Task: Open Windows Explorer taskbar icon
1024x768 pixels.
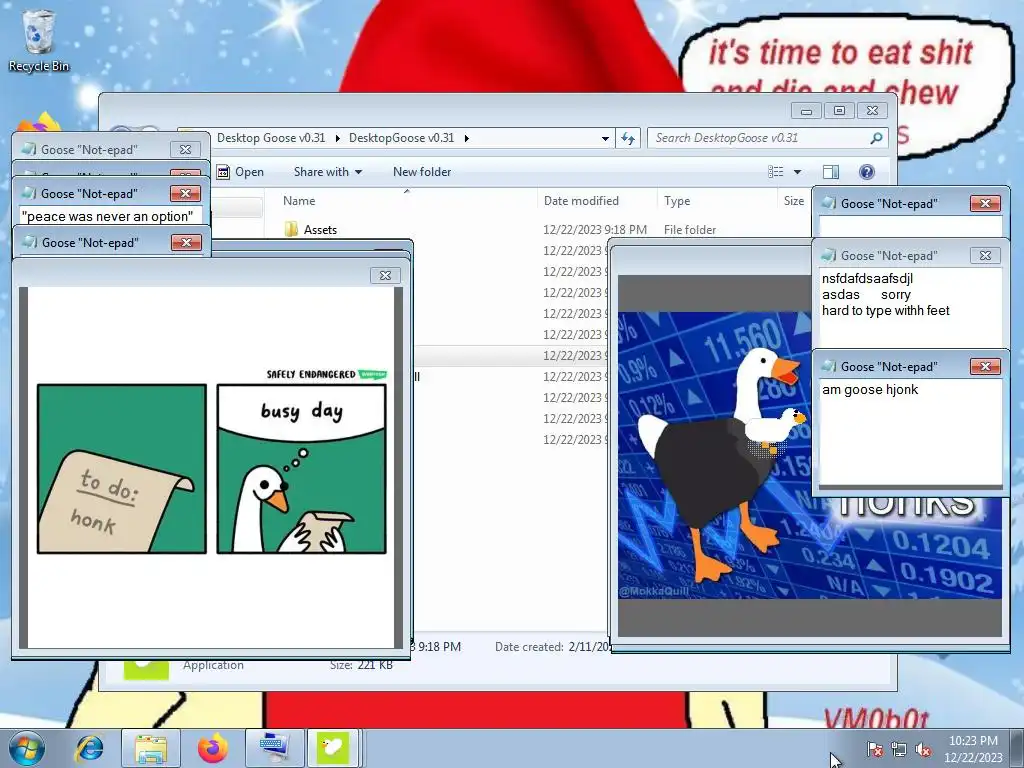Action: pos(151,748)
